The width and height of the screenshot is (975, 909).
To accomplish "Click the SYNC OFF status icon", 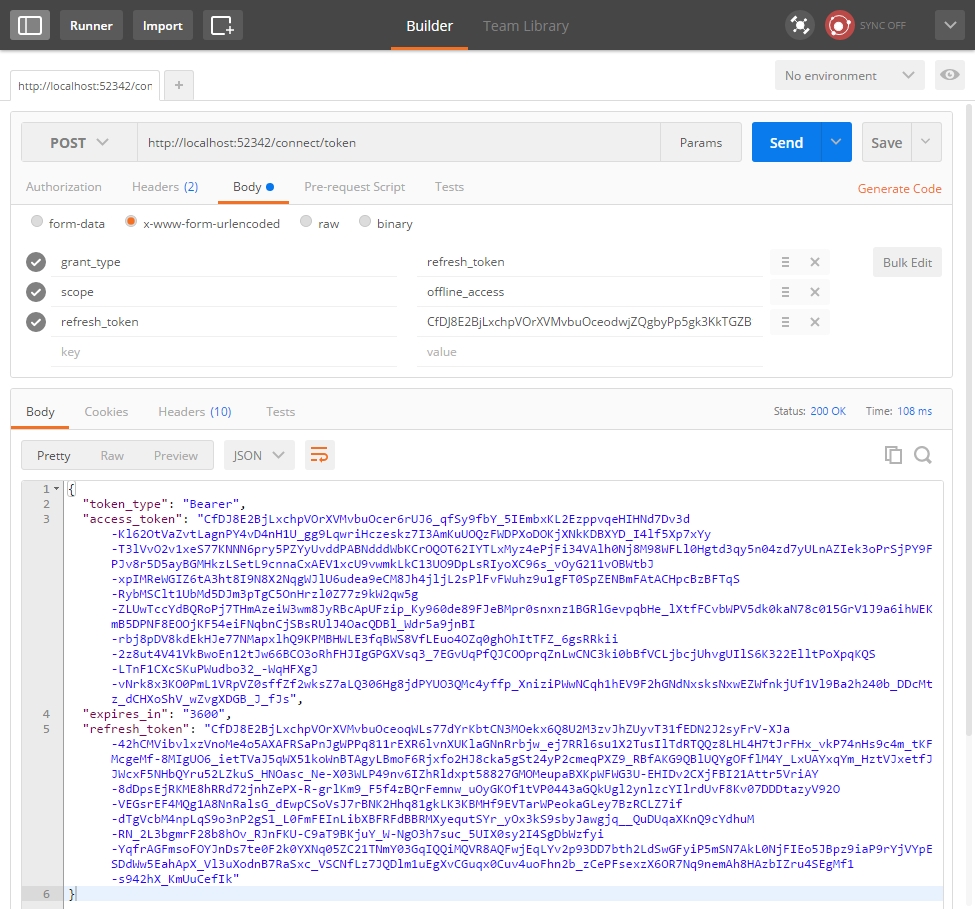I will 839,26.
